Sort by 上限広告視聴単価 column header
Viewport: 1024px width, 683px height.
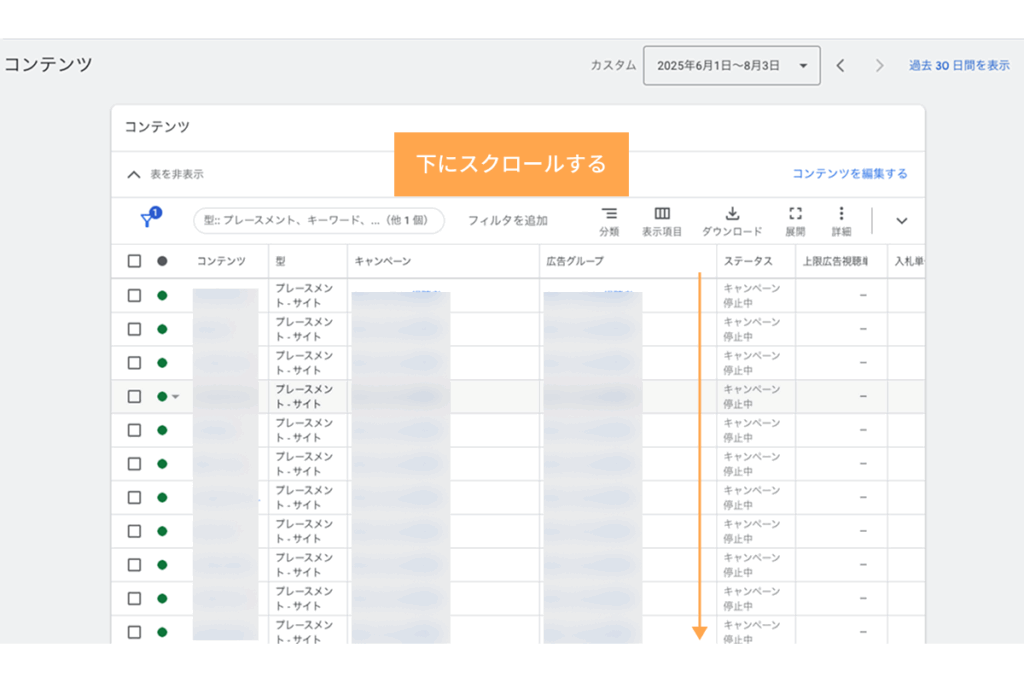[835, 261]
